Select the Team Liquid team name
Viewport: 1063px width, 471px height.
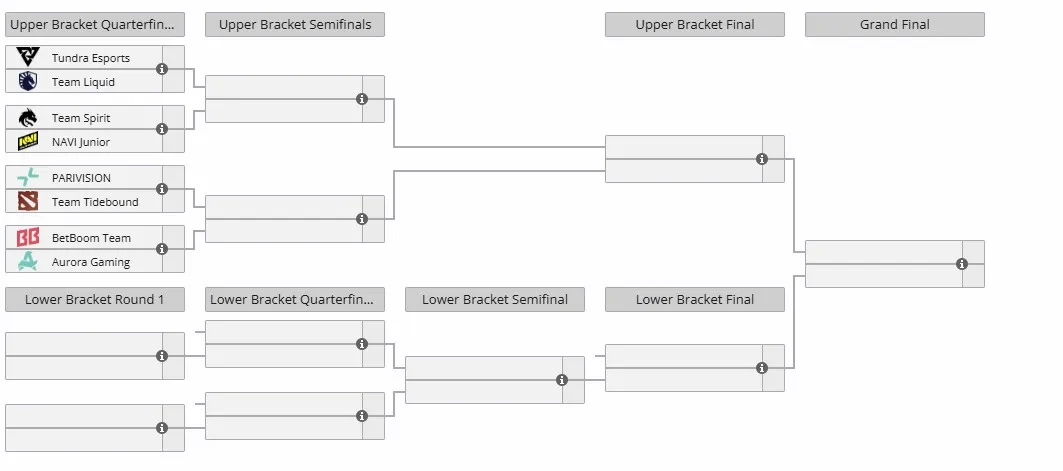83,82
